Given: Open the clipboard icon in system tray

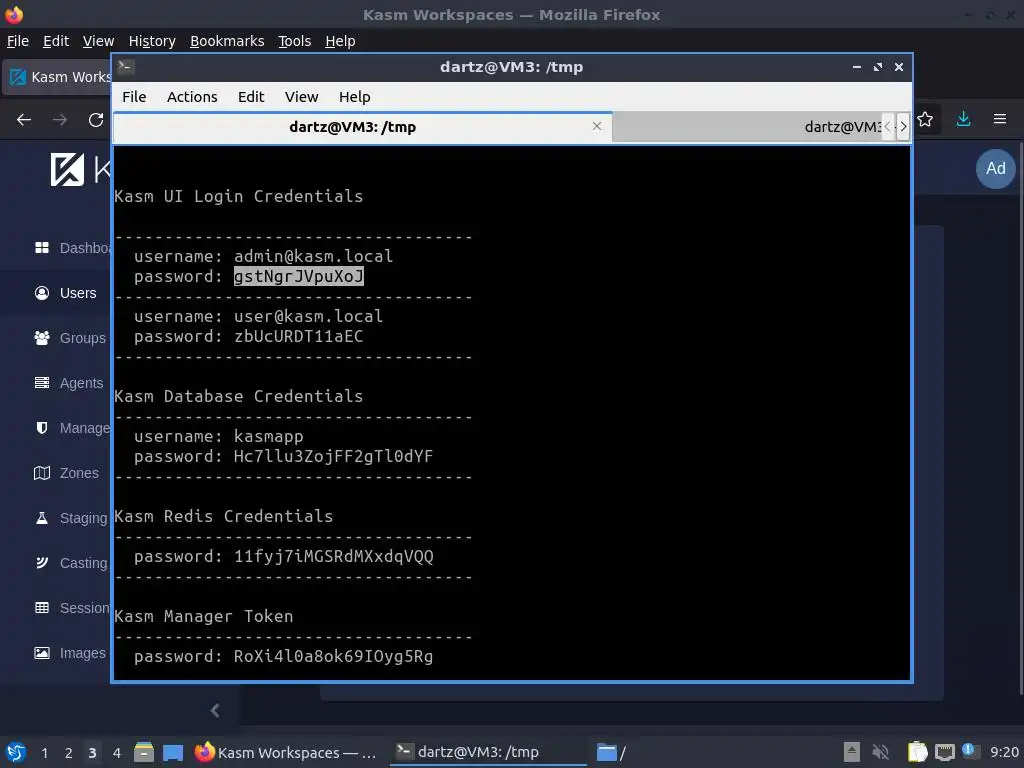Looking at the screenshot, I should (x=918, y=752).
